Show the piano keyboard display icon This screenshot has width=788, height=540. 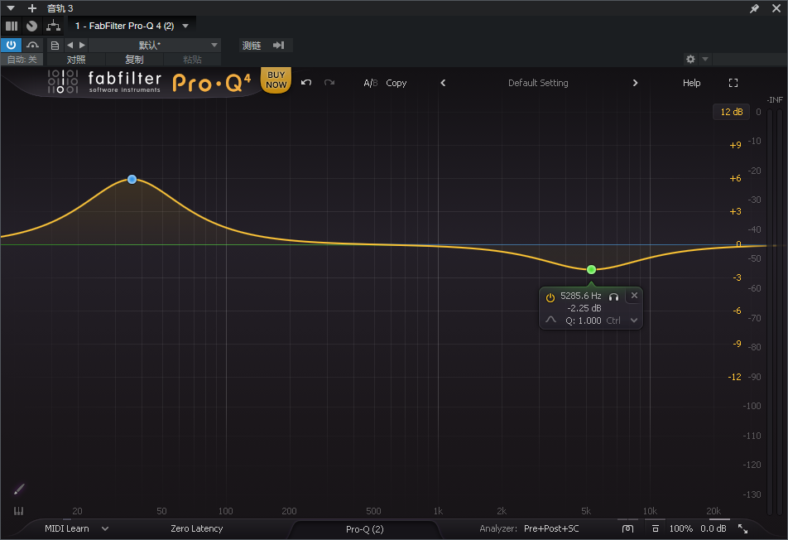click(18, 511)
